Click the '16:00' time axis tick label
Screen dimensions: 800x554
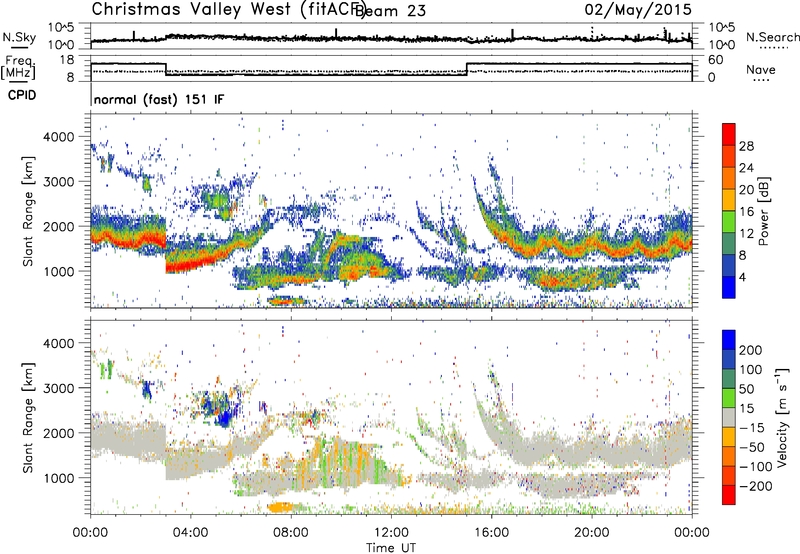(491, 533)
